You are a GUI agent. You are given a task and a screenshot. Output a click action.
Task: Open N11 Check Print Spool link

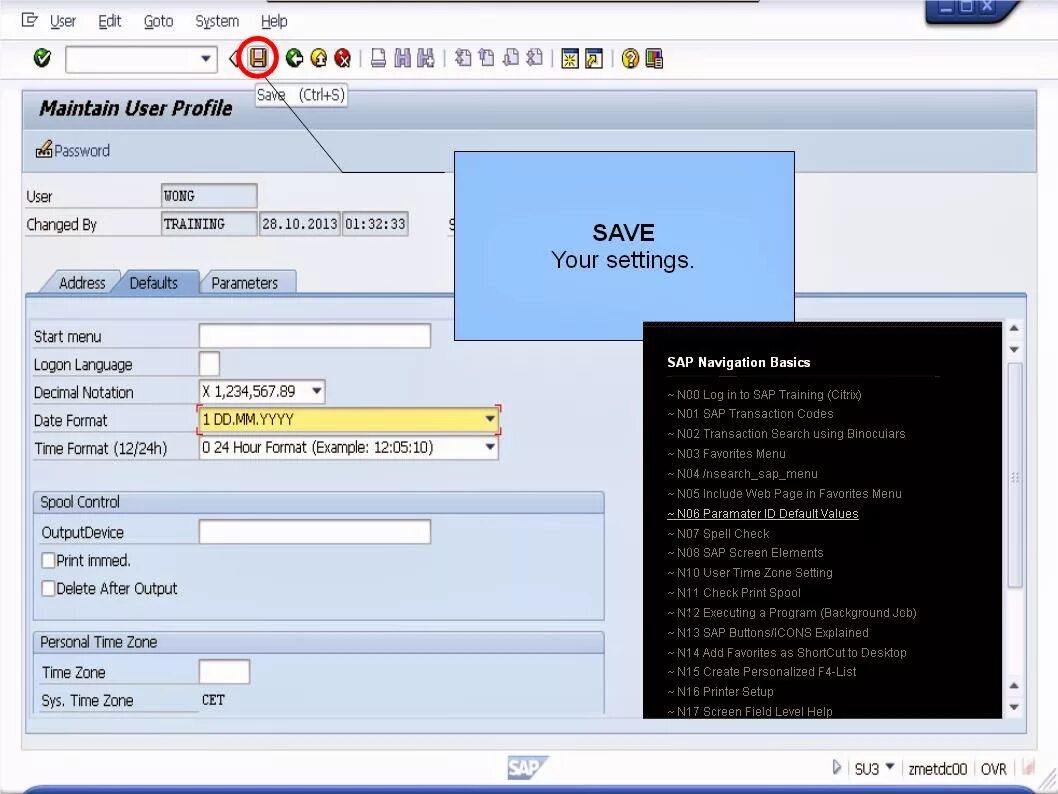pos(734,592)
